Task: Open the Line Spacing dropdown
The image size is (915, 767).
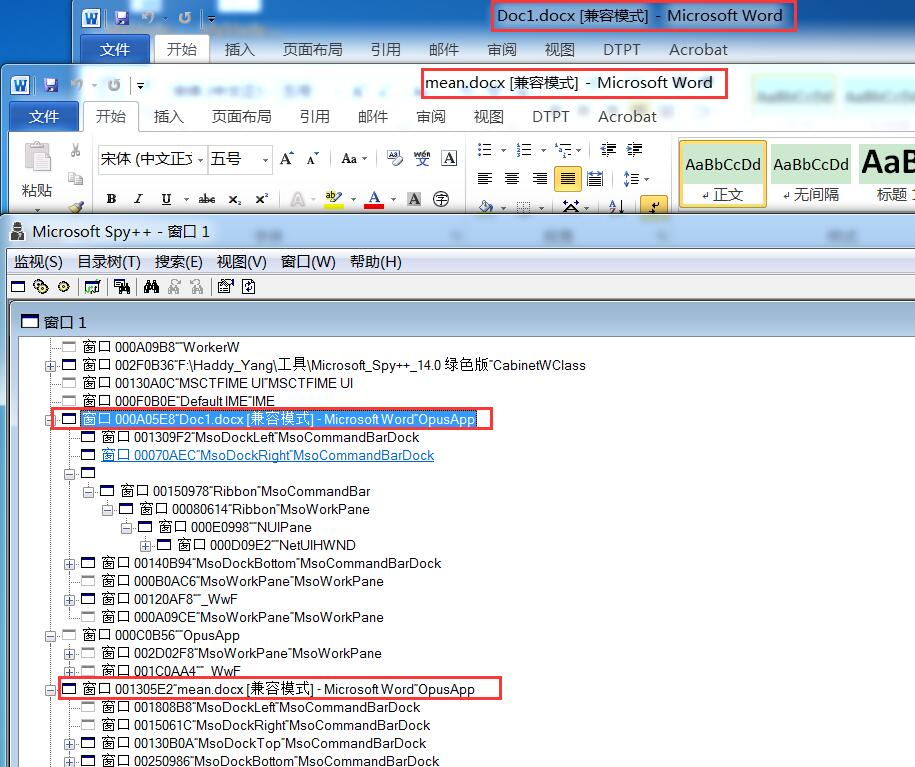Action: (635, 179)
